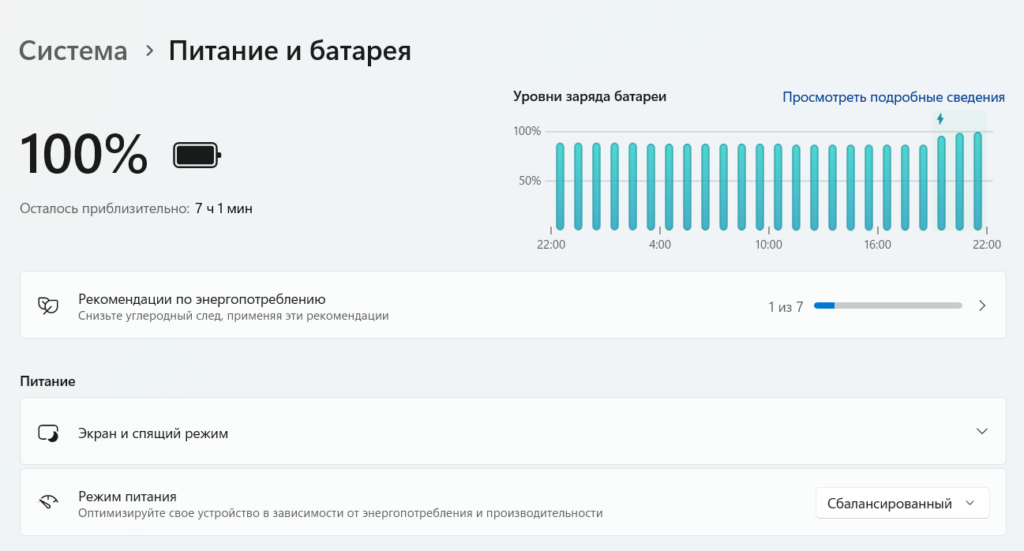The width and height of the screenshot is (1024, 551).
Task: Click the breadcrumb arrow after Система
Action: [149, 51]
